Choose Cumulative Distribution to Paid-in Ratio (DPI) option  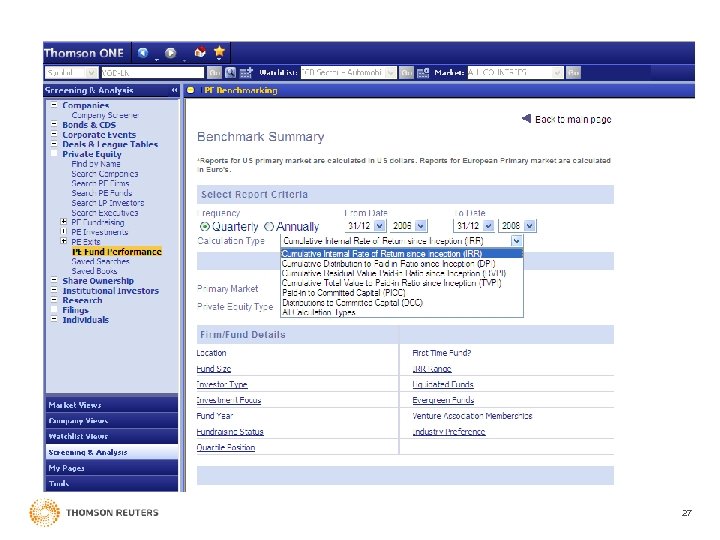pyautogui.click(x=402, y=264)
